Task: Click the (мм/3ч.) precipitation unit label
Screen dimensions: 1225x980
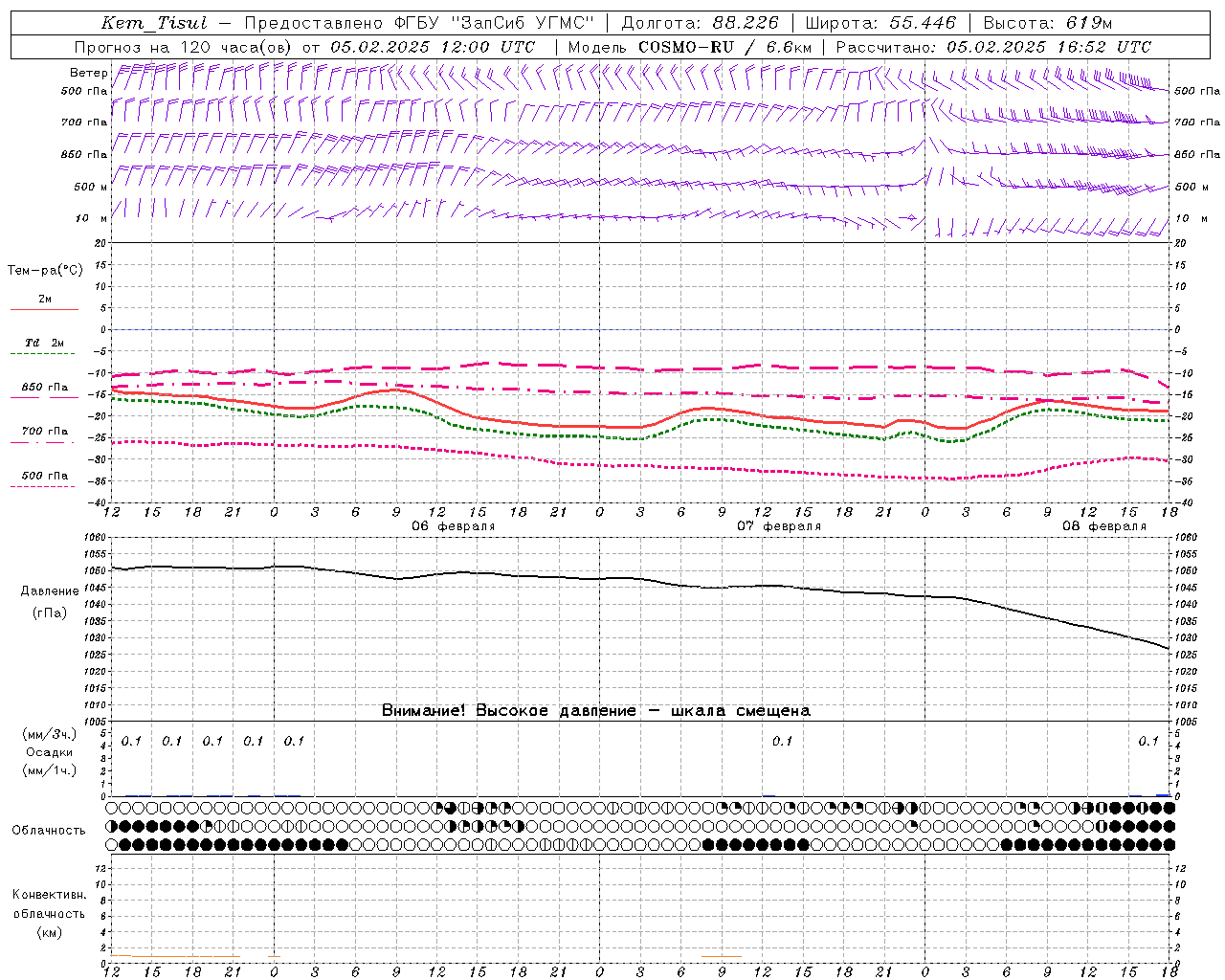Action: [x=50, y=734]
